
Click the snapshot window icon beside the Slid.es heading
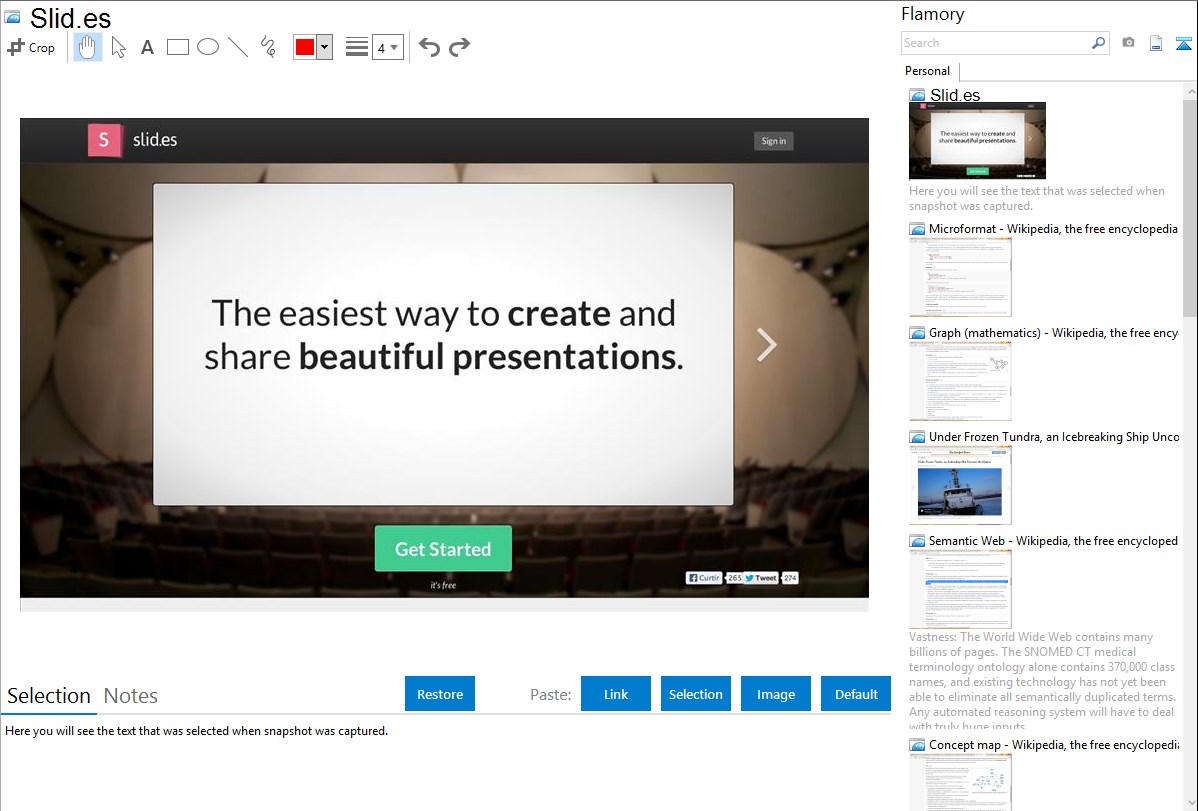click(x=12, y=16)
